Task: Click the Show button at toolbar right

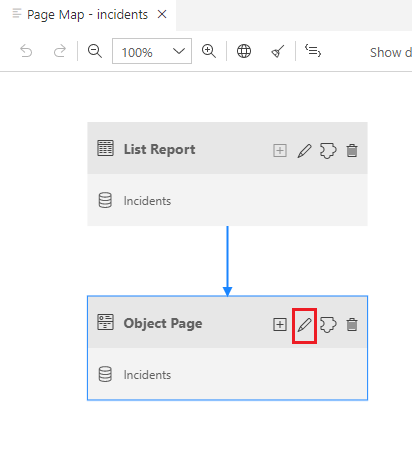Action: point(390,52)
